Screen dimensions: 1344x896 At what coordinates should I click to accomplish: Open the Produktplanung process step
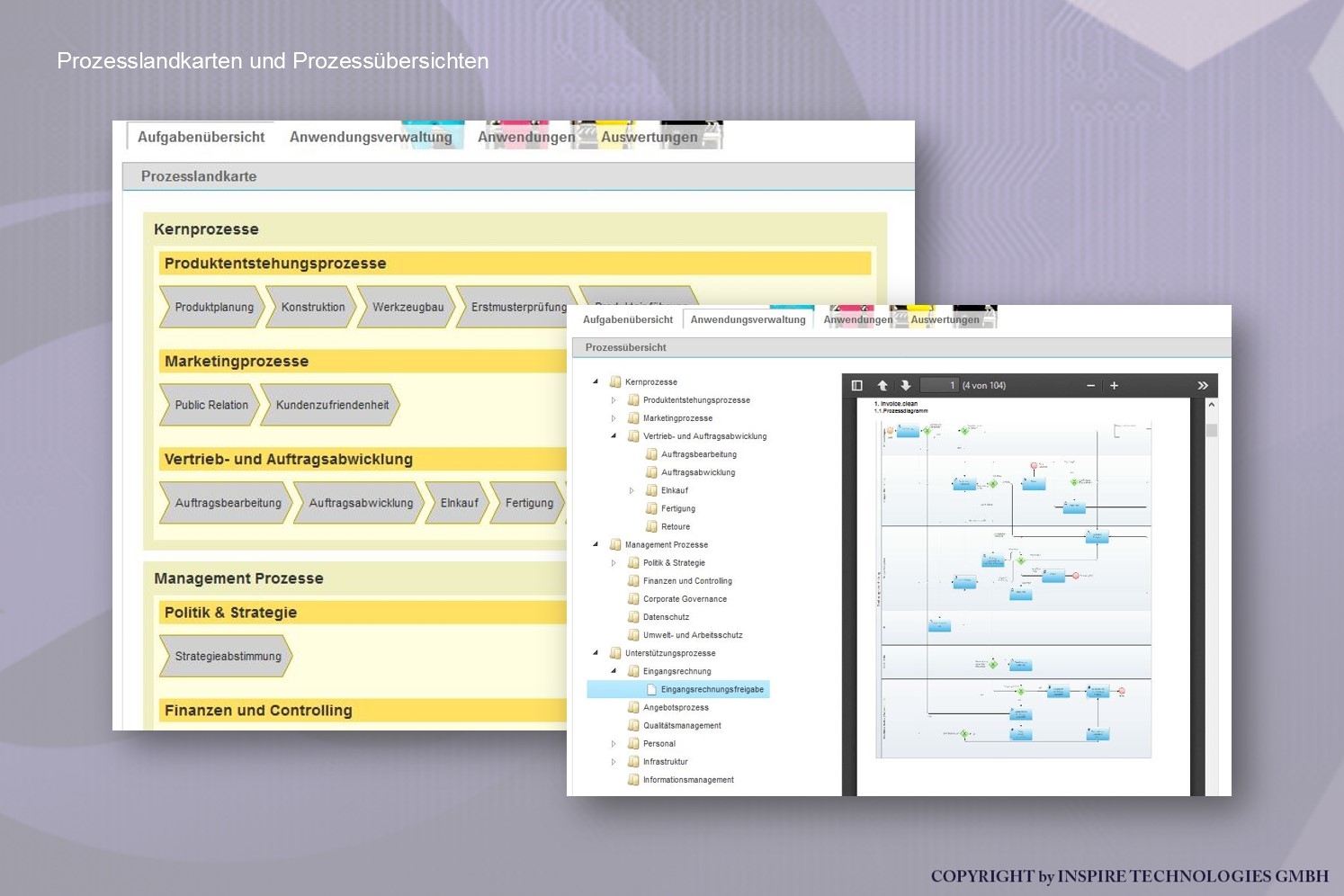(212, 307)
